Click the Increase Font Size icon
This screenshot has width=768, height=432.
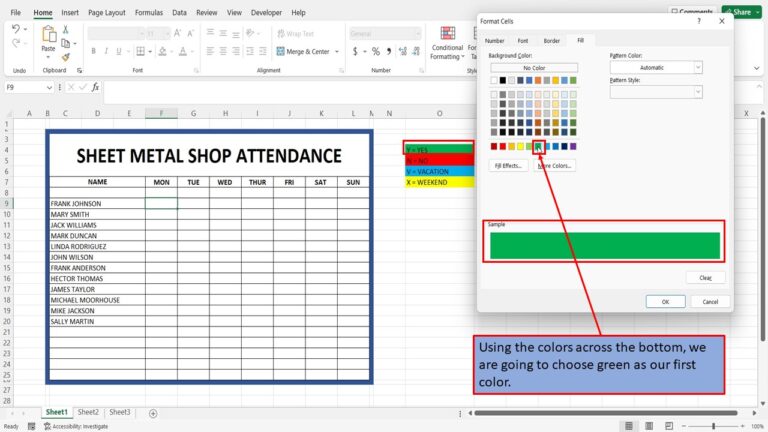click(177, 33)
